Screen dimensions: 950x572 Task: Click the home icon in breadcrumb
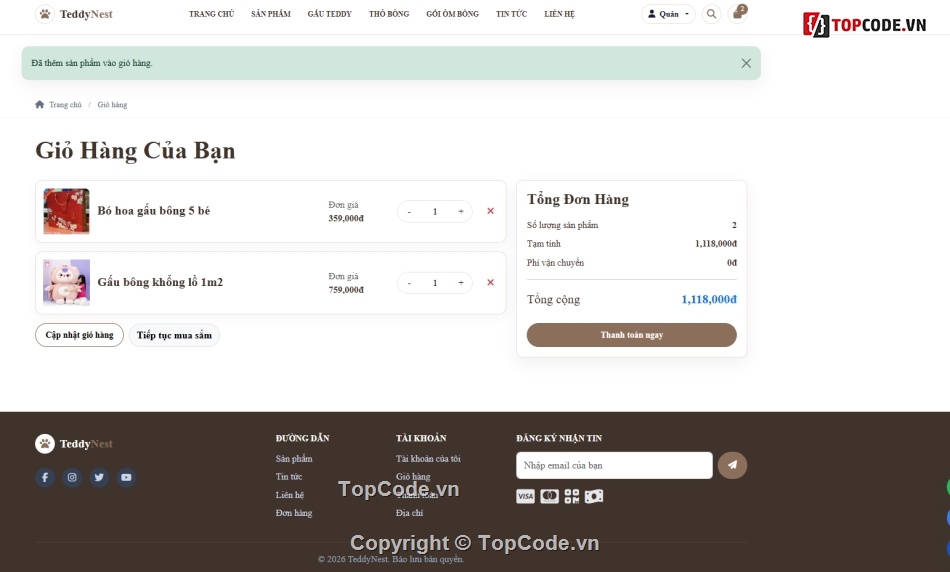pos(39,104)
